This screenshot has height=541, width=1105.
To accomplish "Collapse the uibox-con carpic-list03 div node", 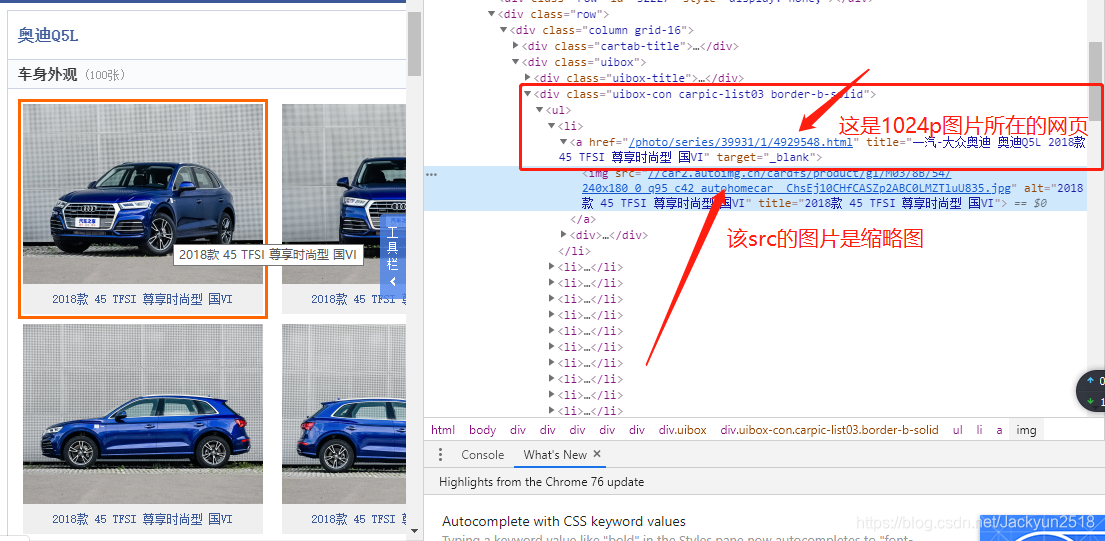I will [527, 94].
